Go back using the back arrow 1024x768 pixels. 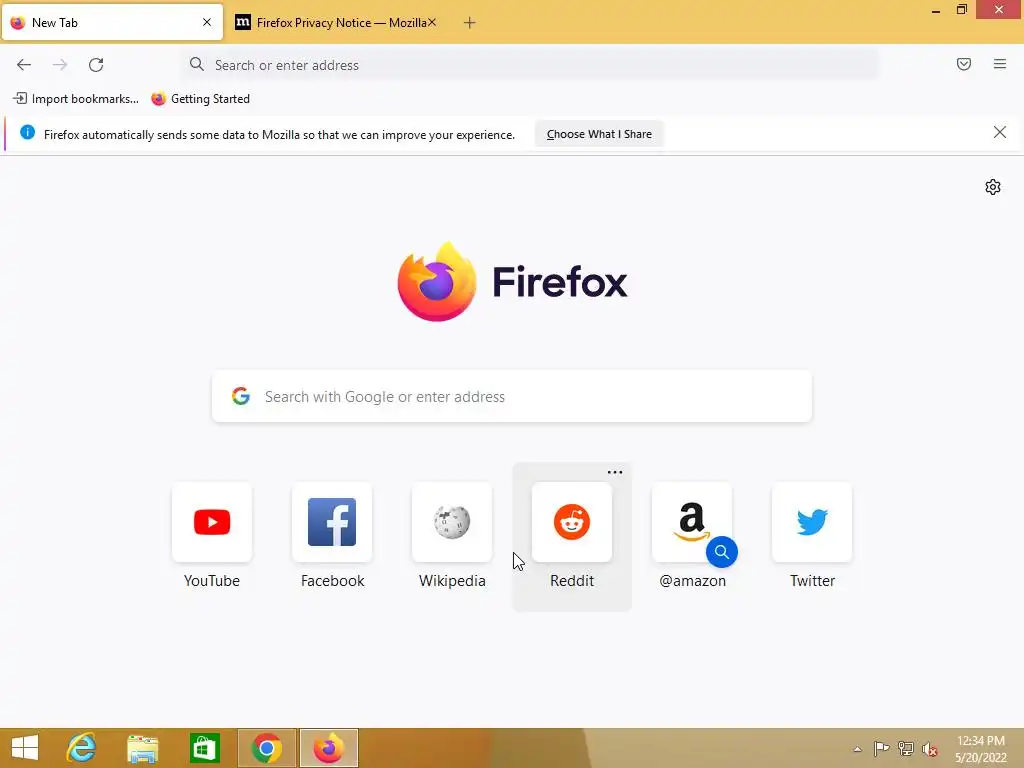pyautogui.click(x=24, y=65)
